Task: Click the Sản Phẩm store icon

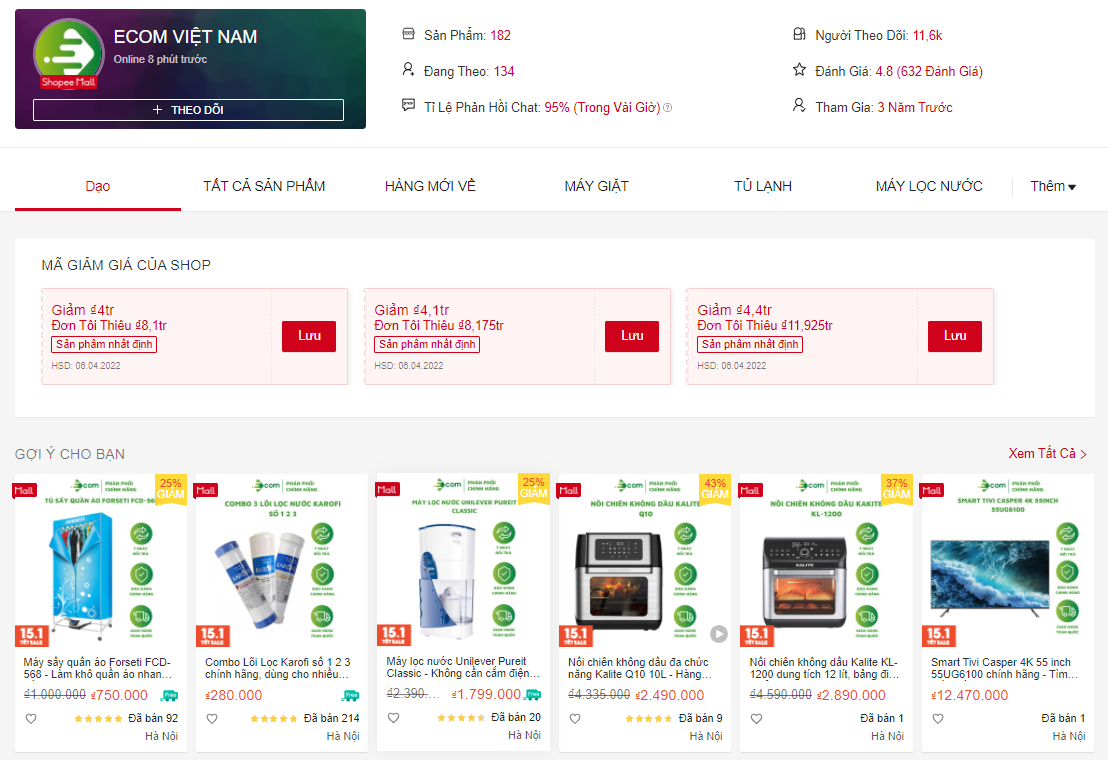Action: (408, 34)
